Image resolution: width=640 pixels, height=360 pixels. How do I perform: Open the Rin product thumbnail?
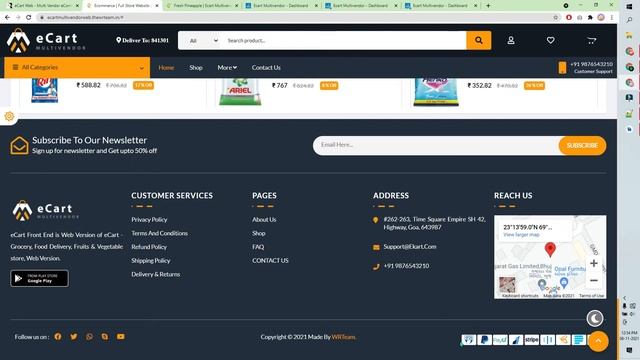click(44, 90)
